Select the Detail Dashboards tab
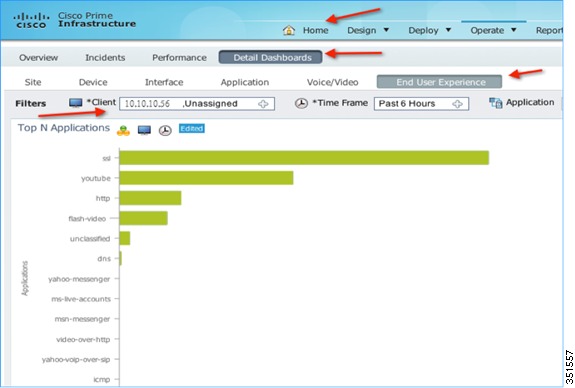 (x=271, y=57)
